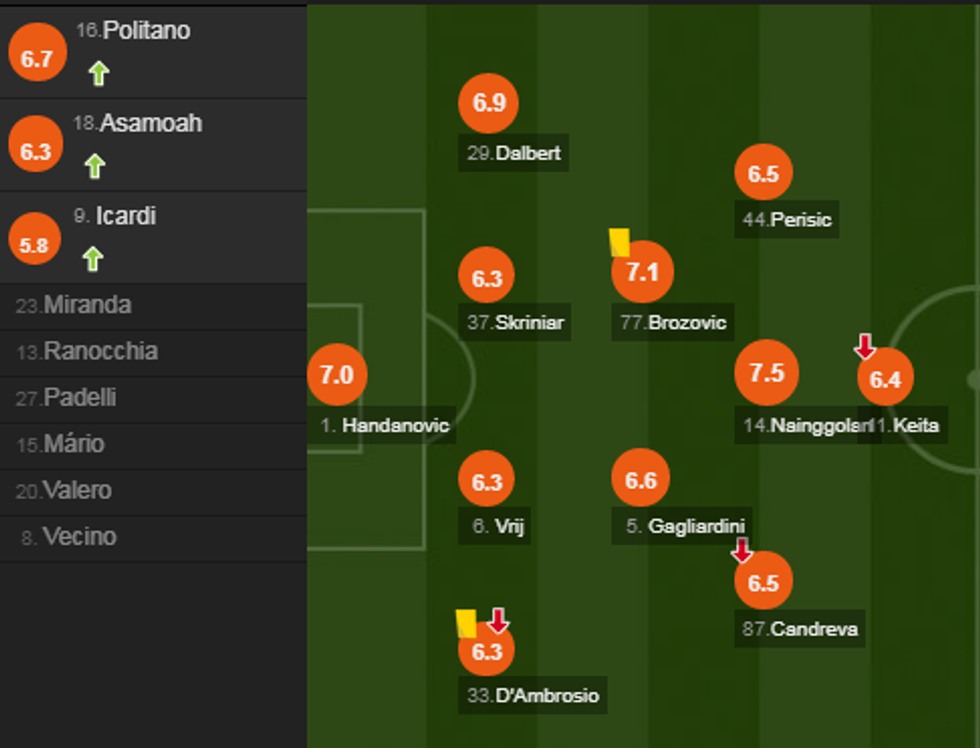Click Valero in the bench list
The width and height of the screenshot is (980, 748).
[77, 490]
